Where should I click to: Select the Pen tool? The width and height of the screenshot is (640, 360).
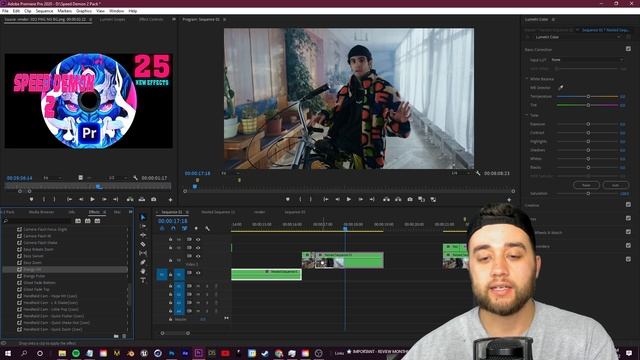143,262
